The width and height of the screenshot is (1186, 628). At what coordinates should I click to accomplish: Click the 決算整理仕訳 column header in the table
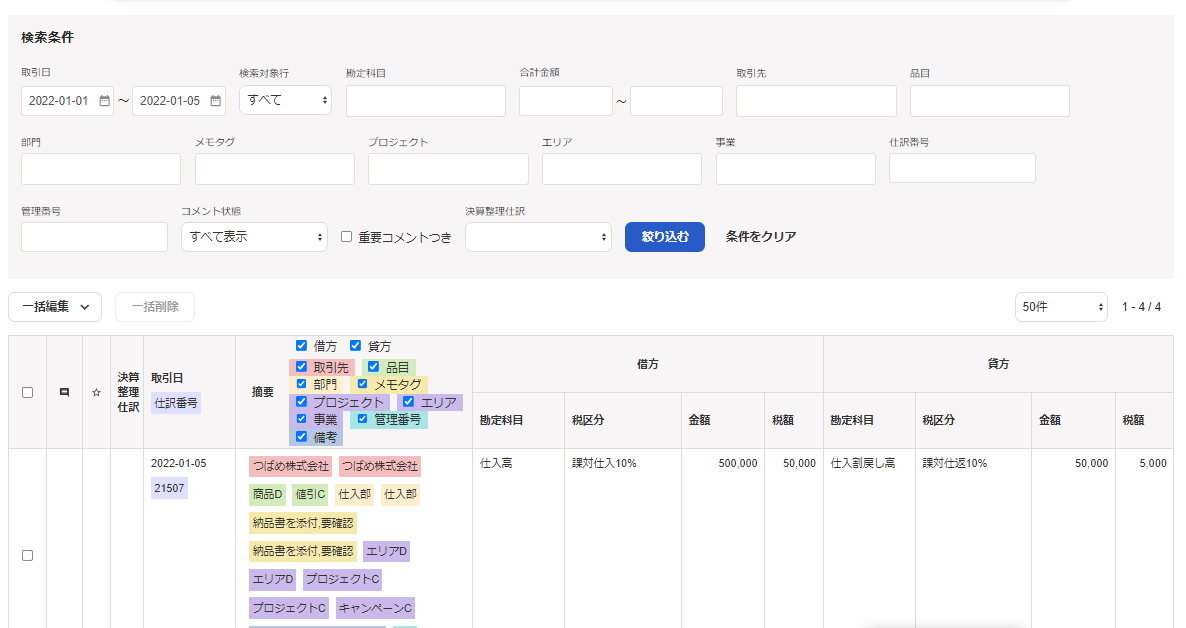click(128, 392)
